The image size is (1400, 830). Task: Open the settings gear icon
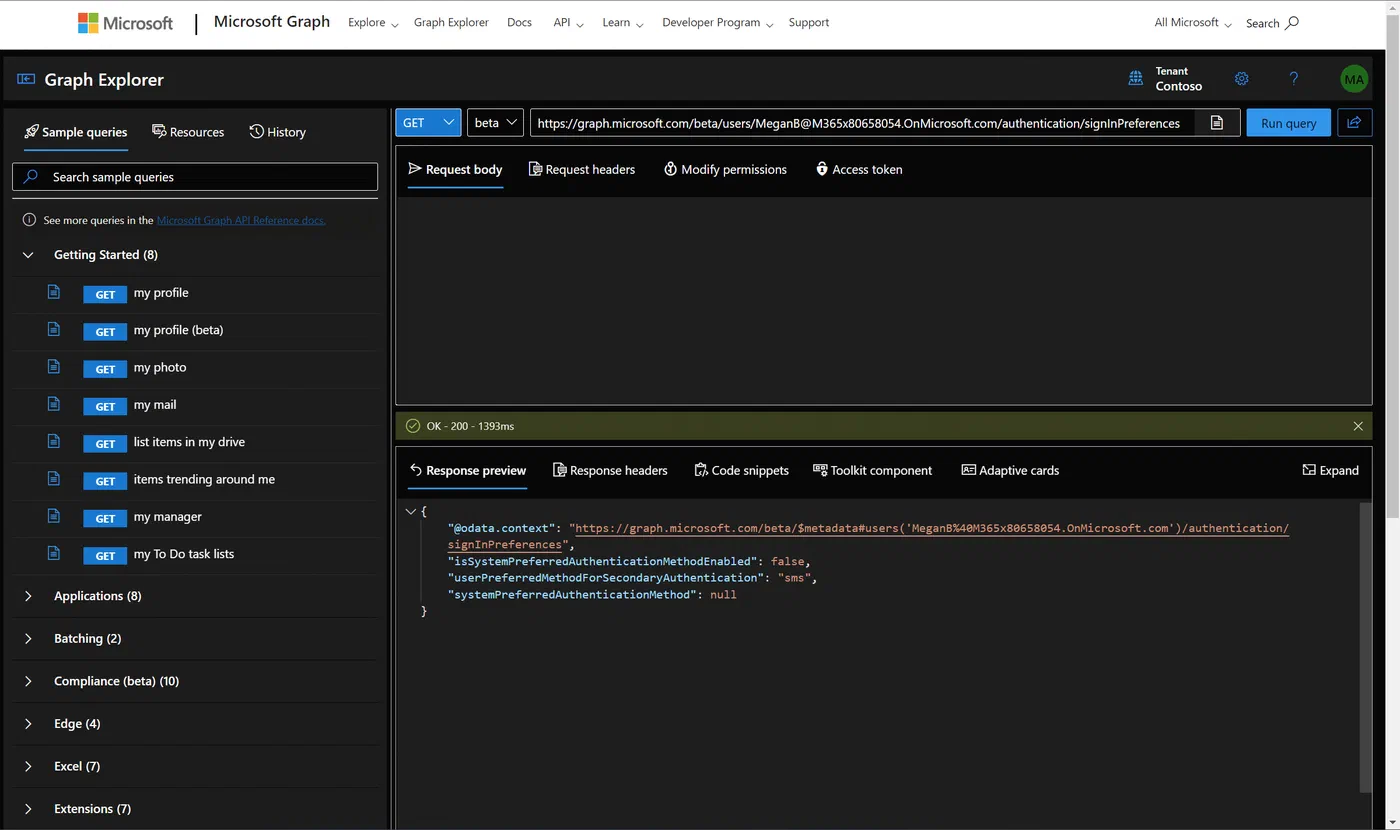[1241, 78]
